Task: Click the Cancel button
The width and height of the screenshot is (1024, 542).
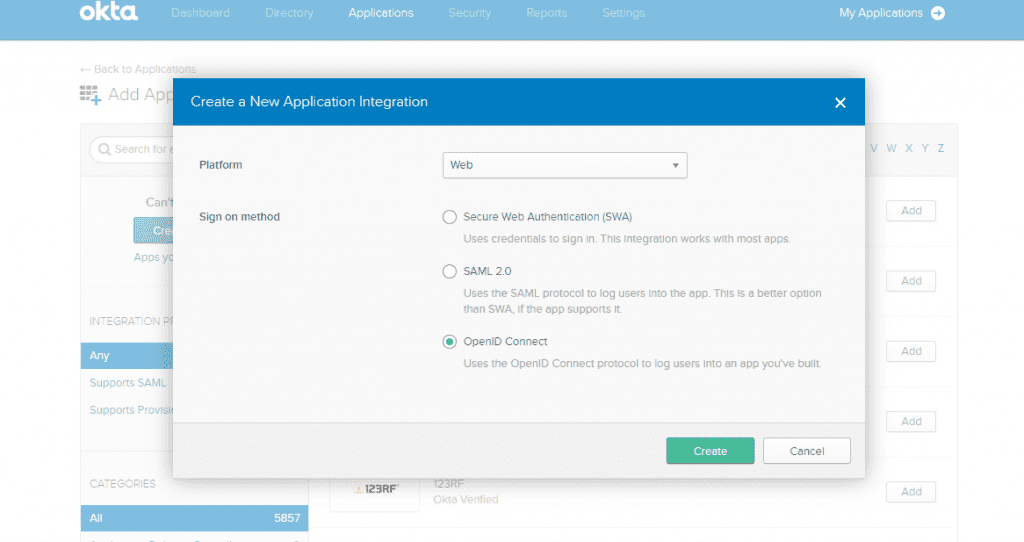Action: point(807,451)
